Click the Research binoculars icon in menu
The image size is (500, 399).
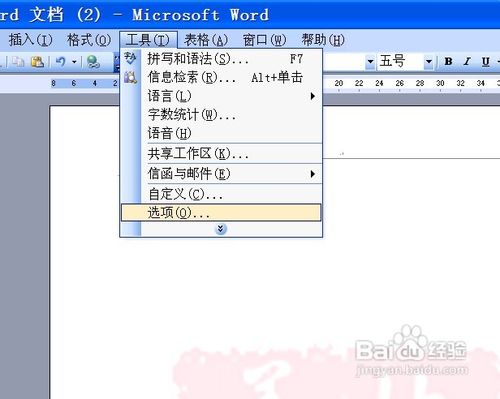[x=130, y=77]
